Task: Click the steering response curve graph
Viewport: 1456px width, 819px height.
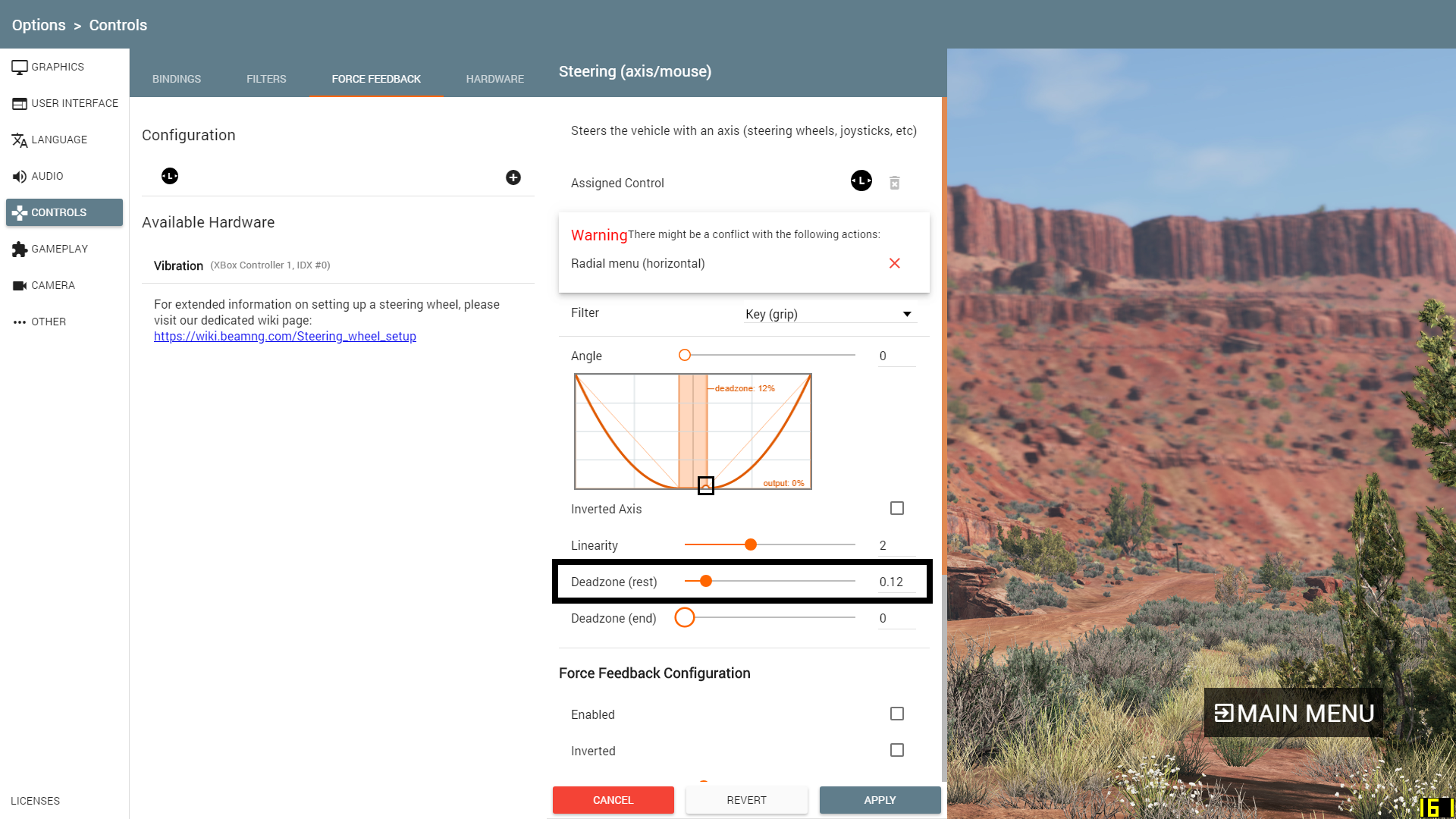Action: click(x=693, y=431)
